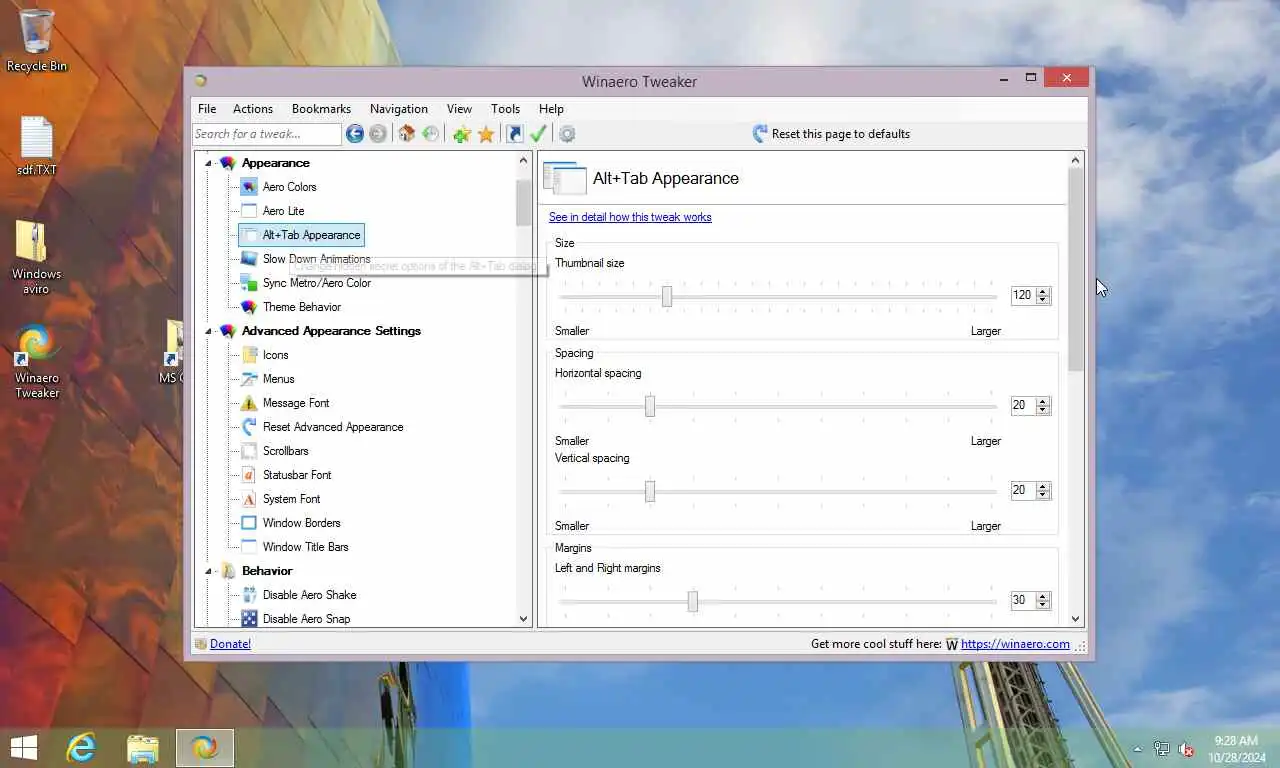
Task: Click tree panel scroll down arrow
Action: [x=523, y=619]
